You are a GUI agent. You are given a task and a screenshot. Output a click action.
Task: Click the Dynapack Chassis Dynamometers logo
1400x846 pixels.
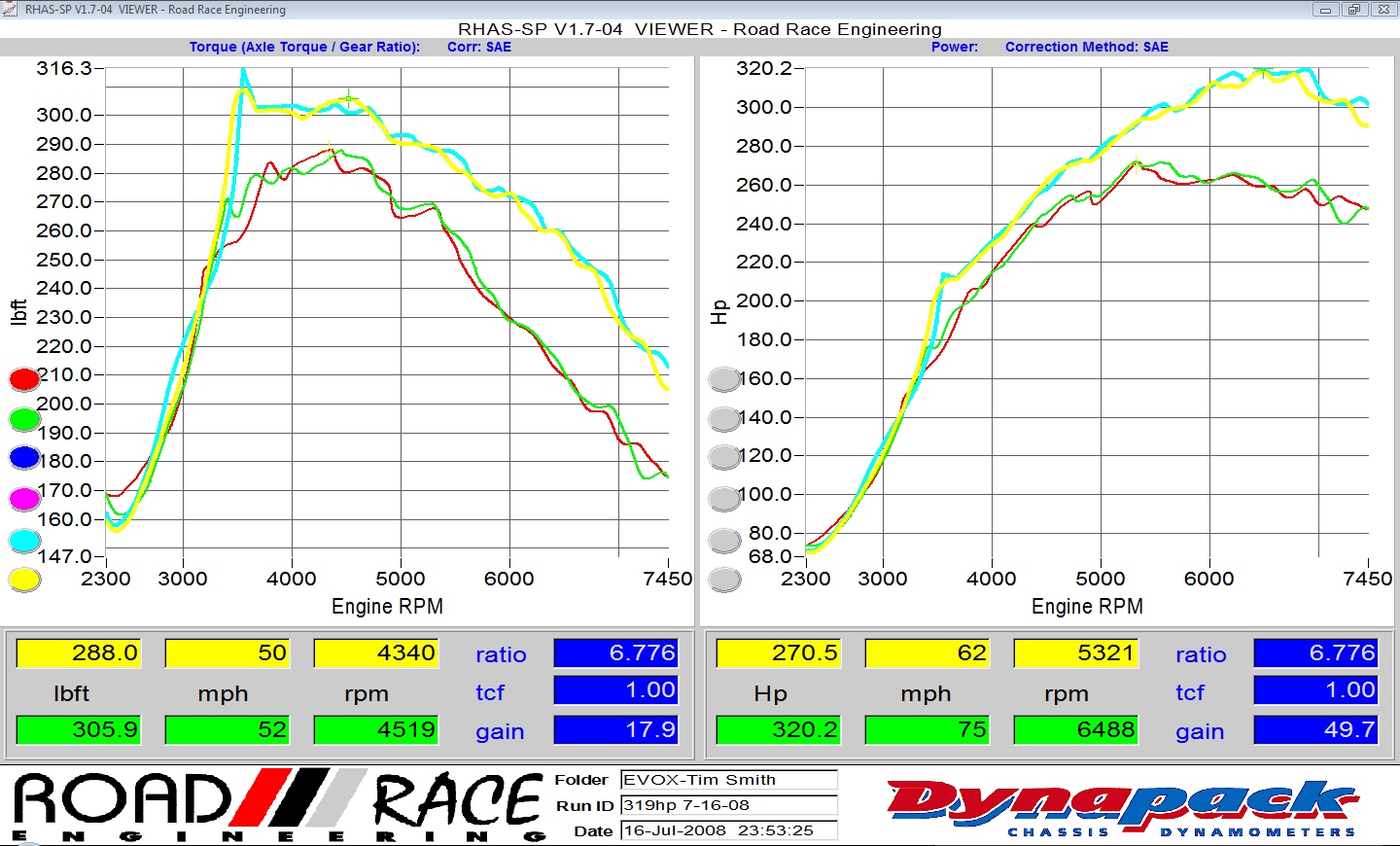point(1121,806)
